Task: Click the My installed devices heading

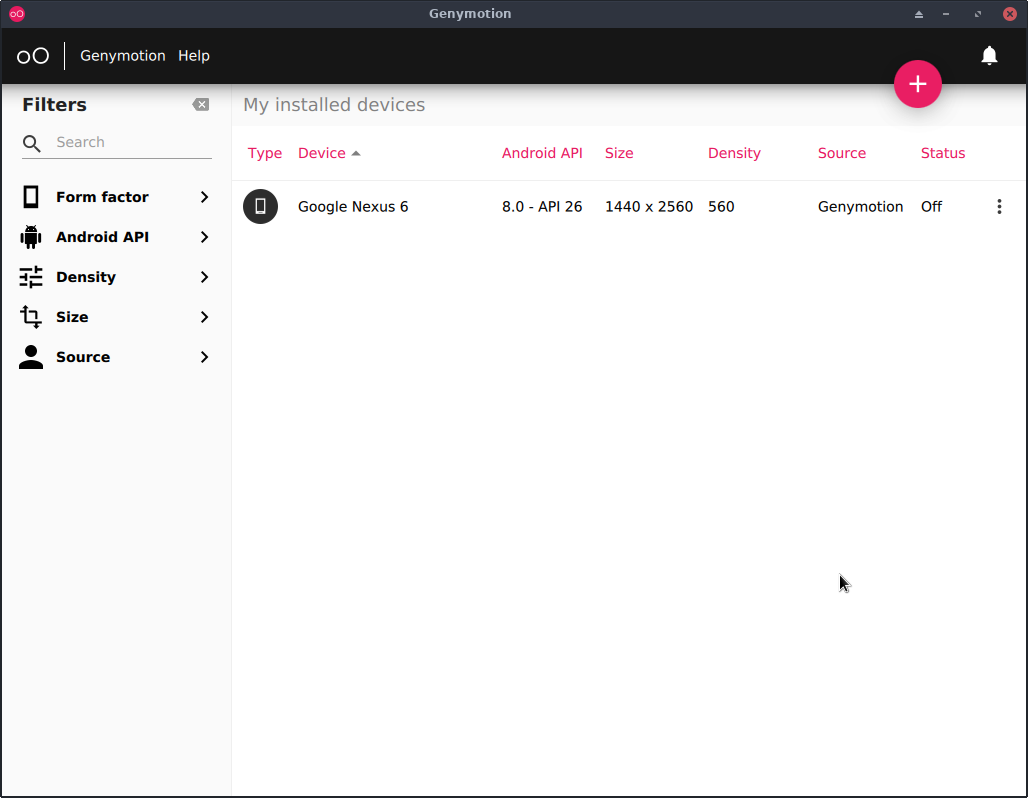Action: tap(334, 105)
